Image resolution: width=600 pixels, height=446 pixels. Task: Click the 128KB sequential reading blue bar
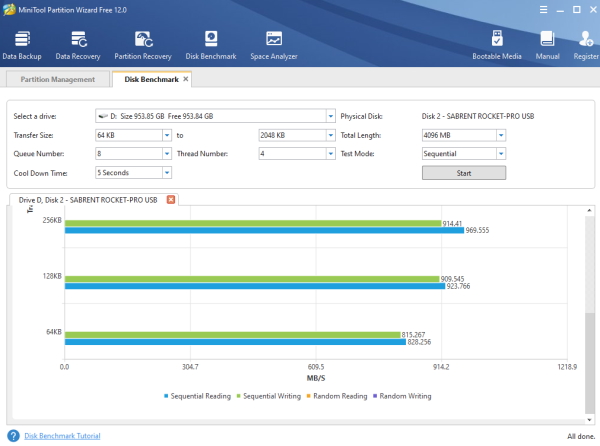(255, 286)
